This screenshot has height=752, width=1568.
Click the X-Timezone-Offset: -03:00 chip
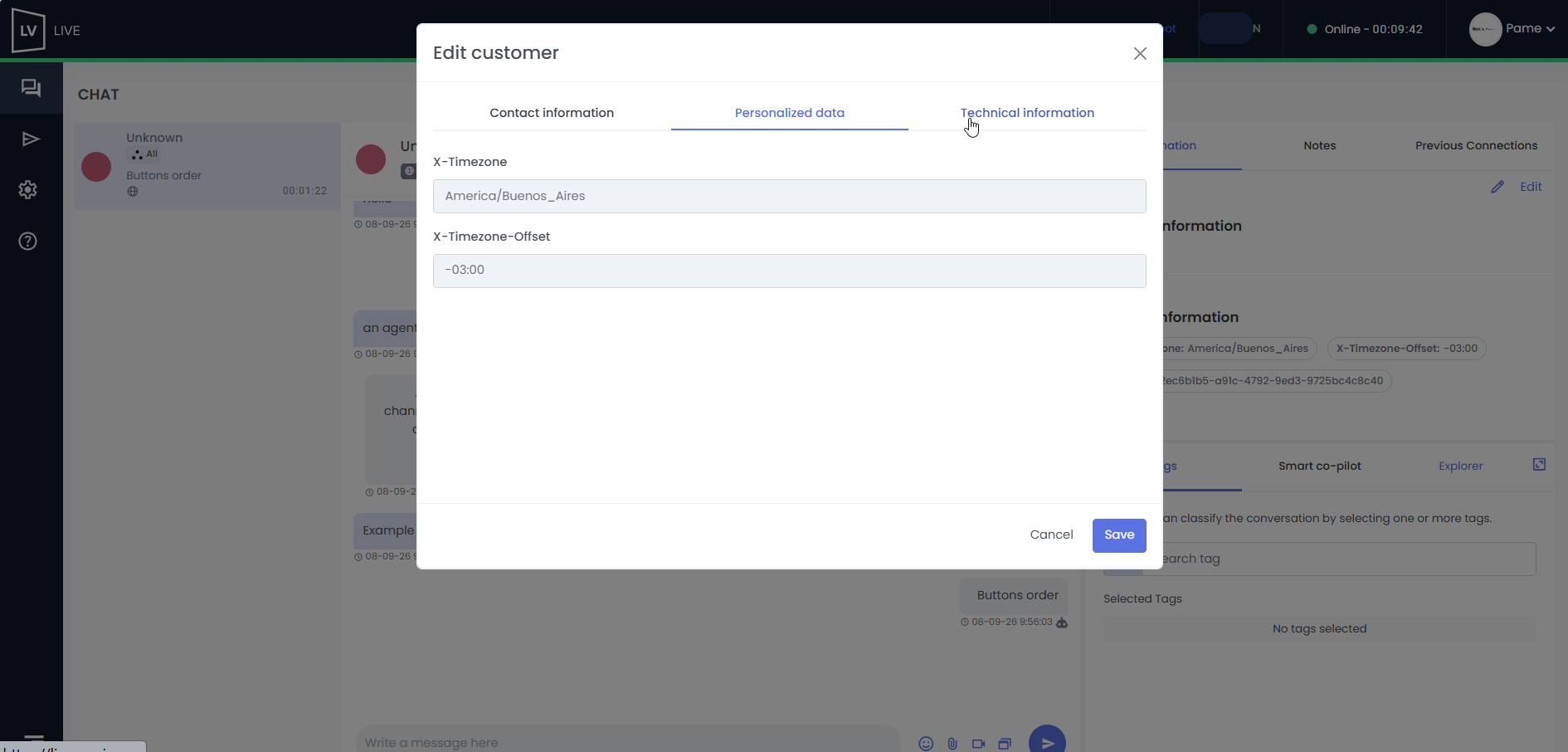pyautogui.click(x=1406, y=349)
